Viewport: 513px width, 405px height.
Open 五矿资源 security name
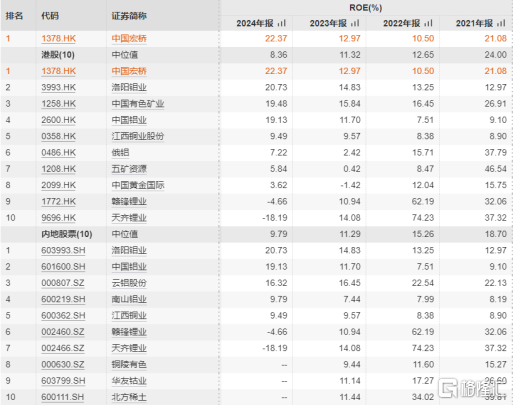click(129, 169)
